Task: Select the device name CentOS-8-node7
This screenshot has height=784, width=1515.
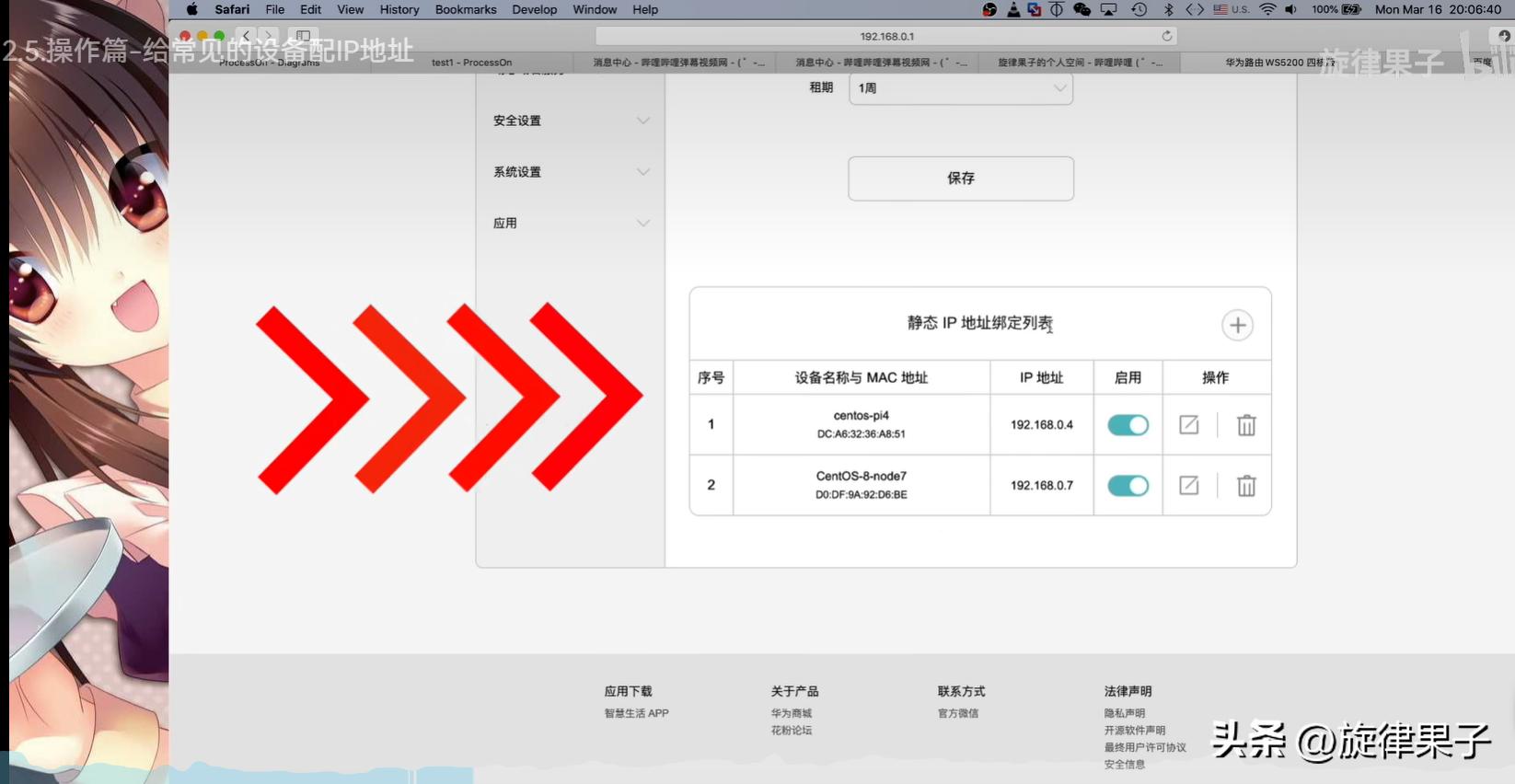Action: (x=862, y=476)
